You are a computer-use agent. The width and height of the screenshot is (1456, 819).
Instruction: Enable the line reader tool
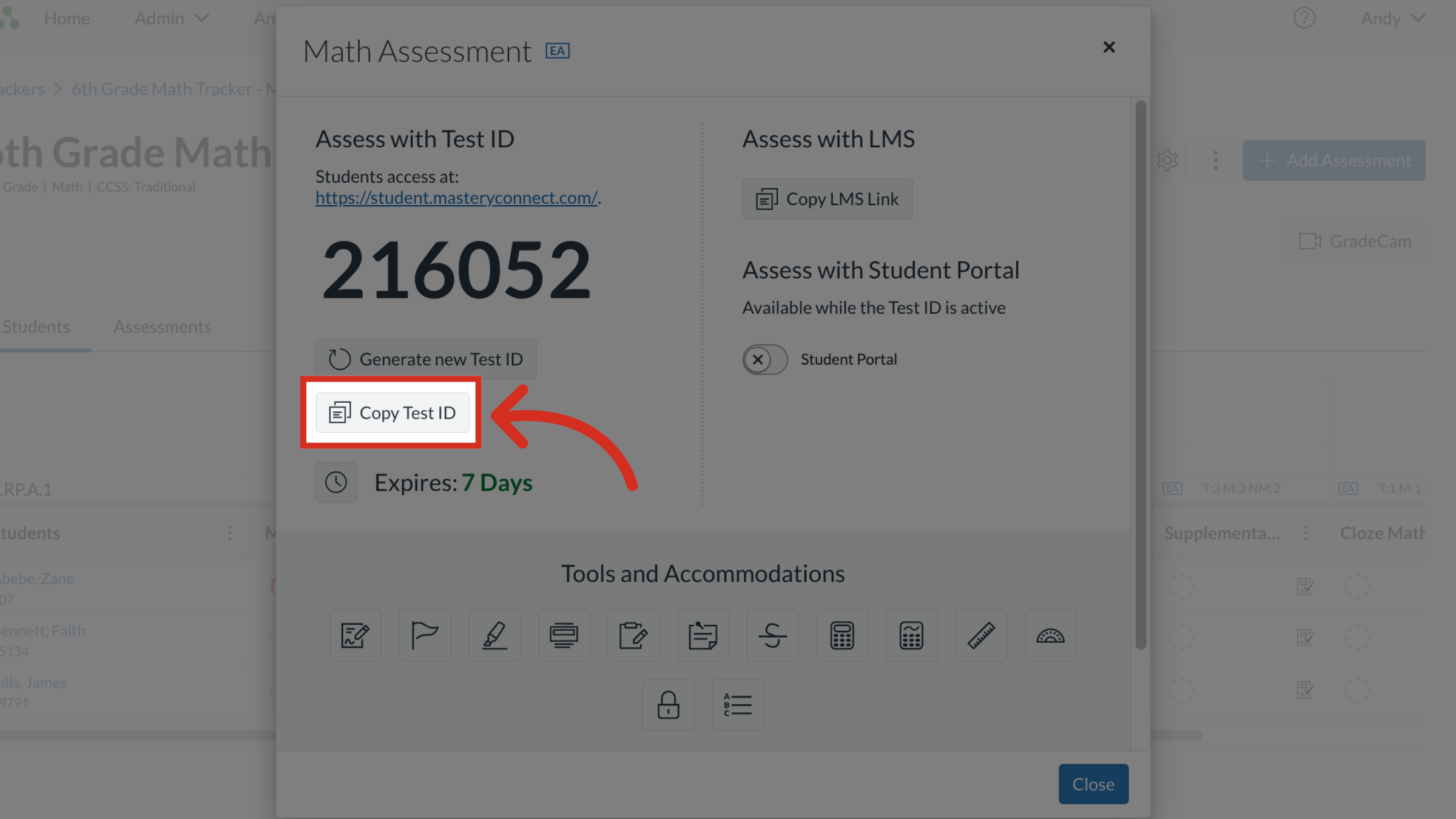(564, 636)
